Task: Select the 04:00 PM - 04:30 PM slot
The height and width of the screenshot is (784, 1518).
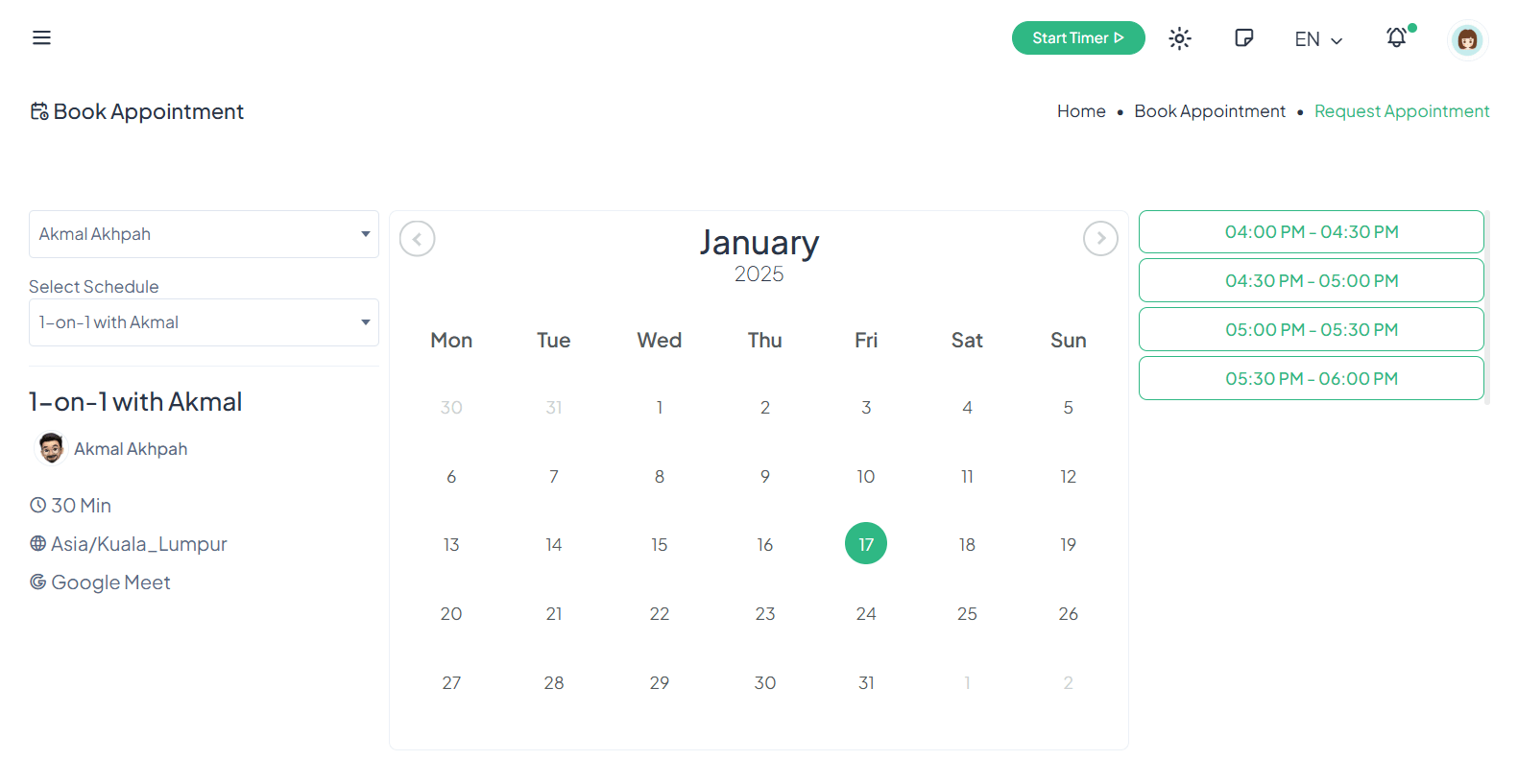Action: click(1311, 232)
